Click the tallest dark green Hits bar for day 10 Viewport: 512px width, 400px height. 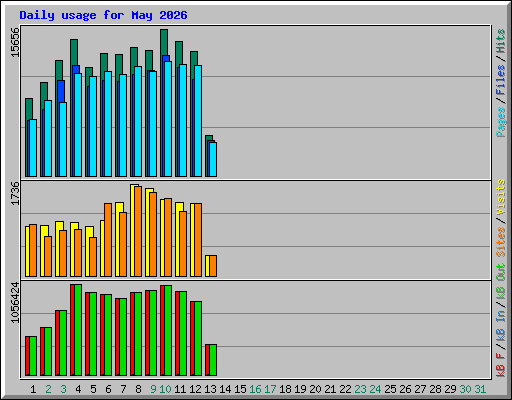point(164,42)
